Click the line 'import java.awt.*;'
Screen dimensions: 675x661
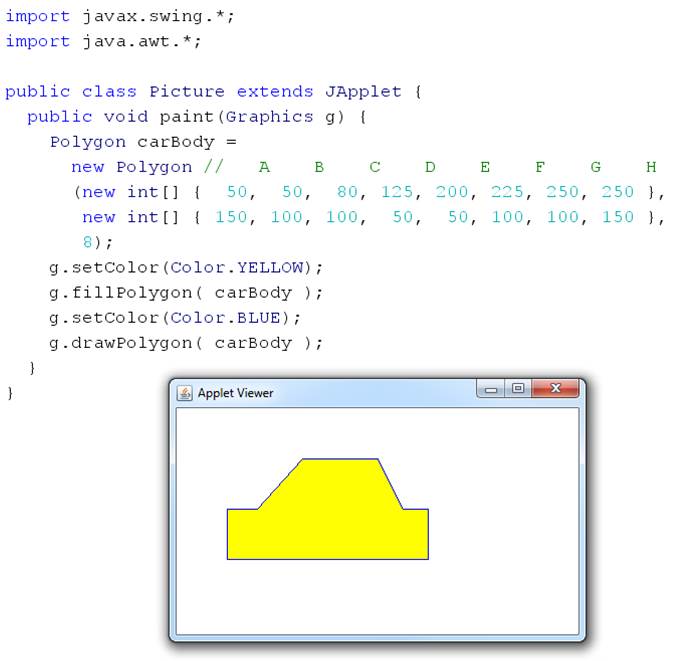tap(103, 41)
